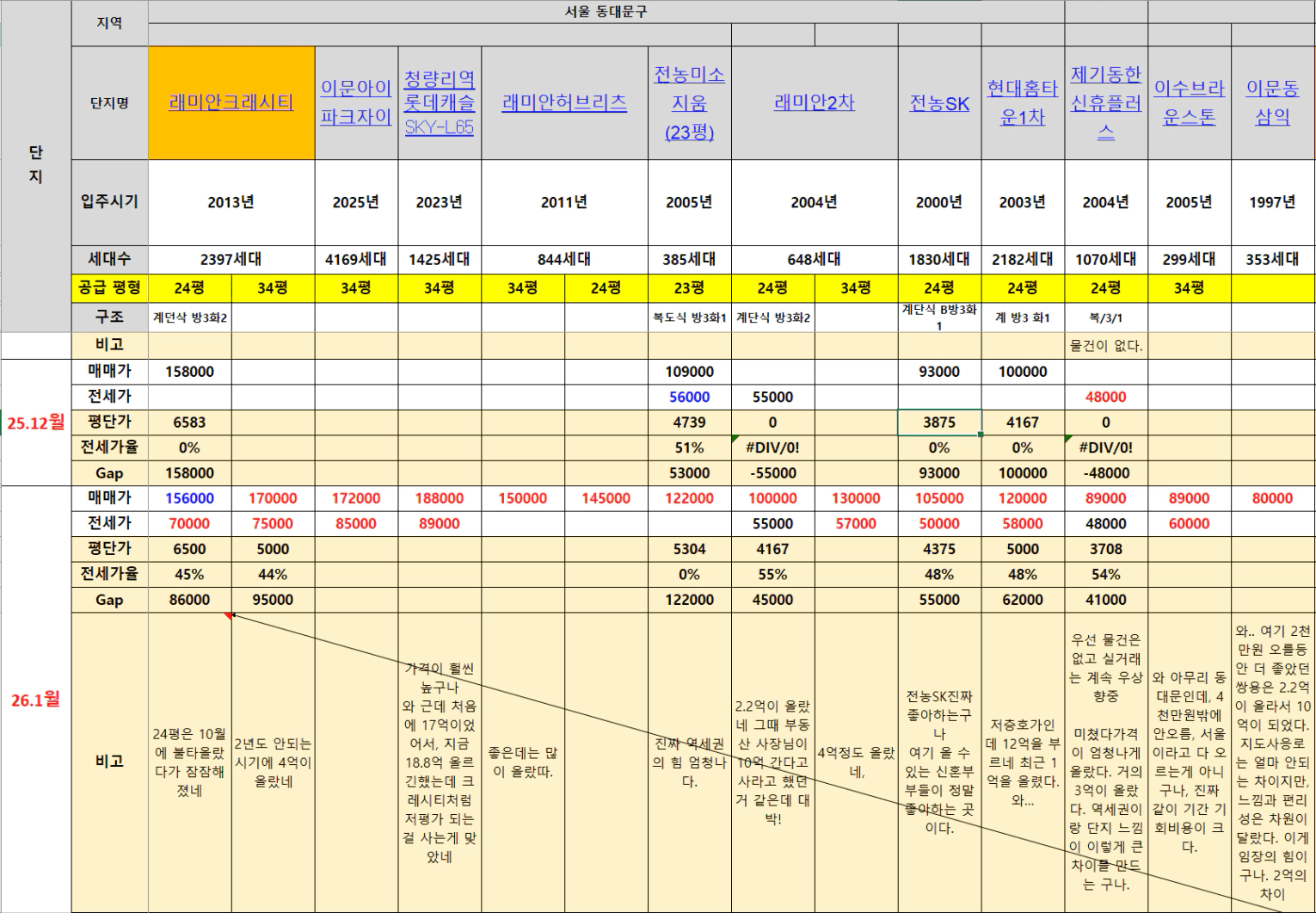The height and width of the screenshot is (913, 1316).
Task: Select the -55000 gap cell
Action: pyautogui.click(x=773, y=473)
